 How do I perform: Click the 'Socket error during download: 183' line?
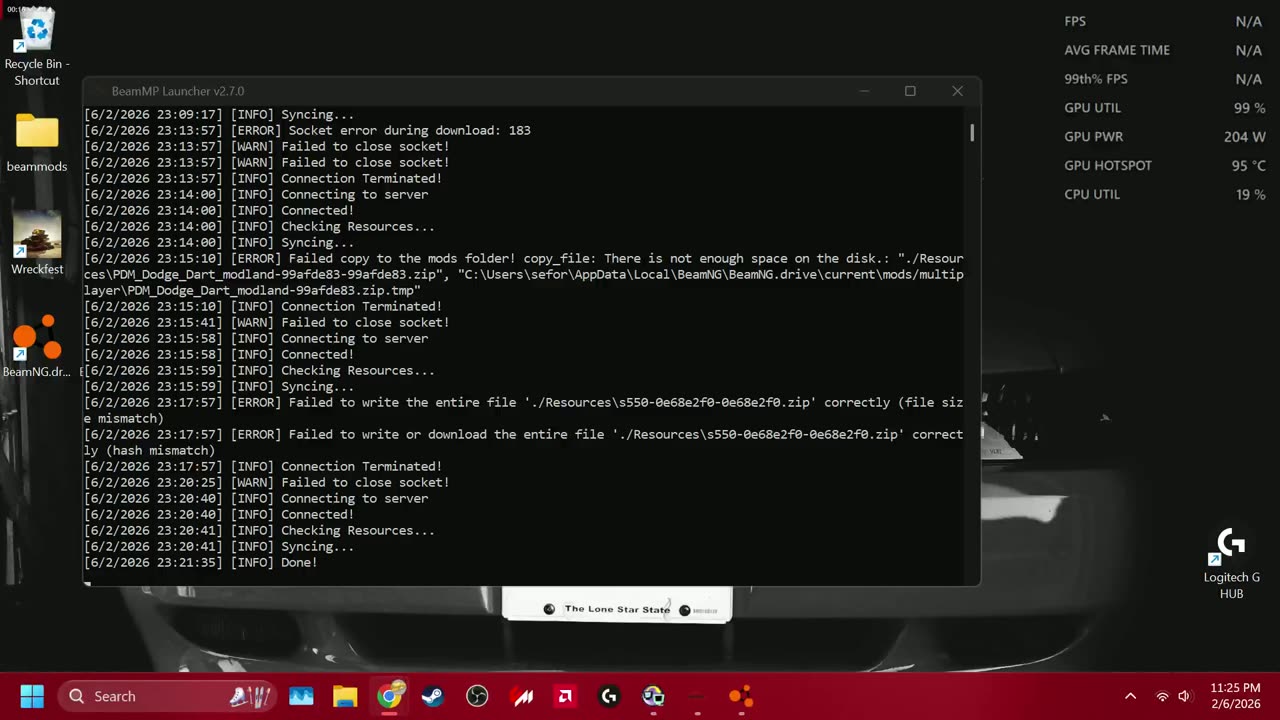(x=307, y=130)
